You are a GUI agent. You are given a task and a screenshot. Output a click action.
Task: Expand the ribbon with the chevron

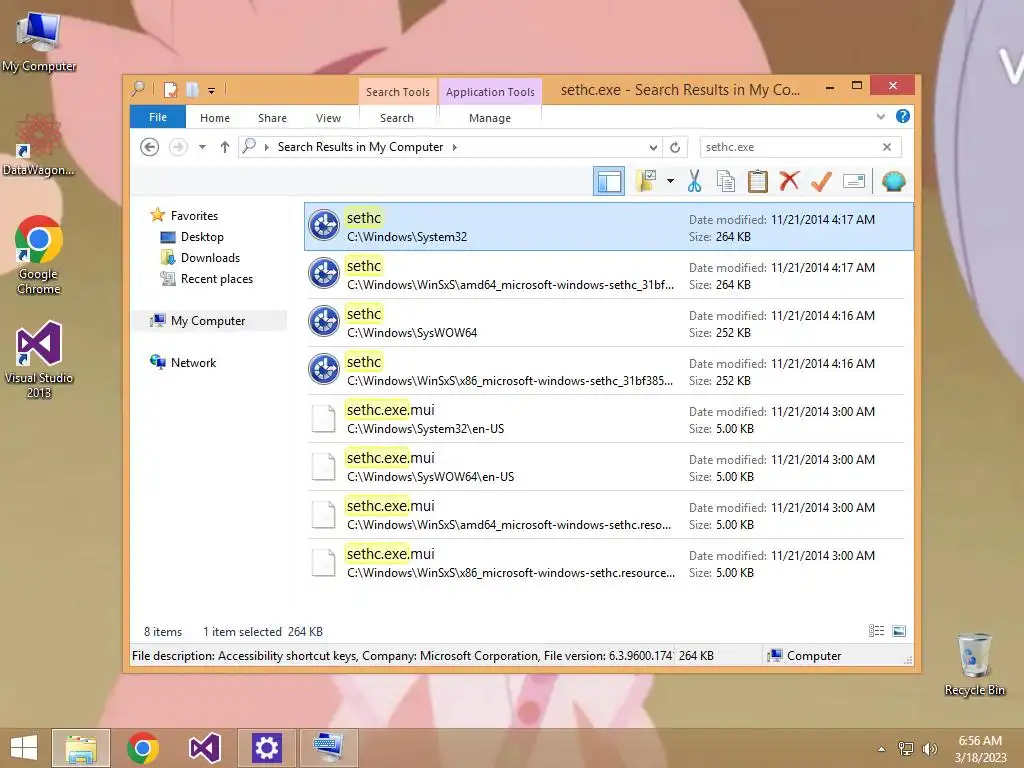pos(881,117)
